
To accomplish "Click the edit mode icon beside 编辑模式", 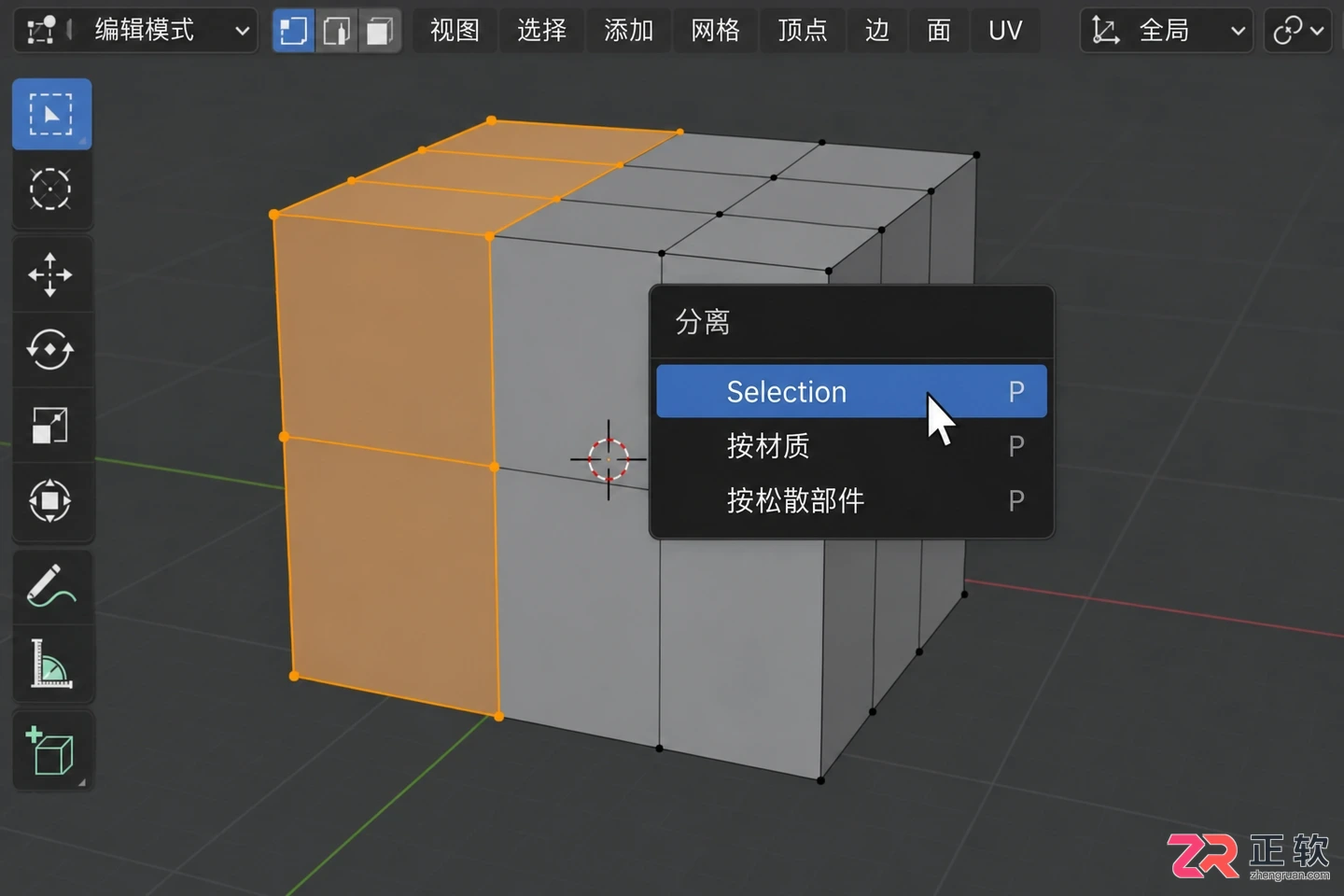I will [x=42, y=31].
